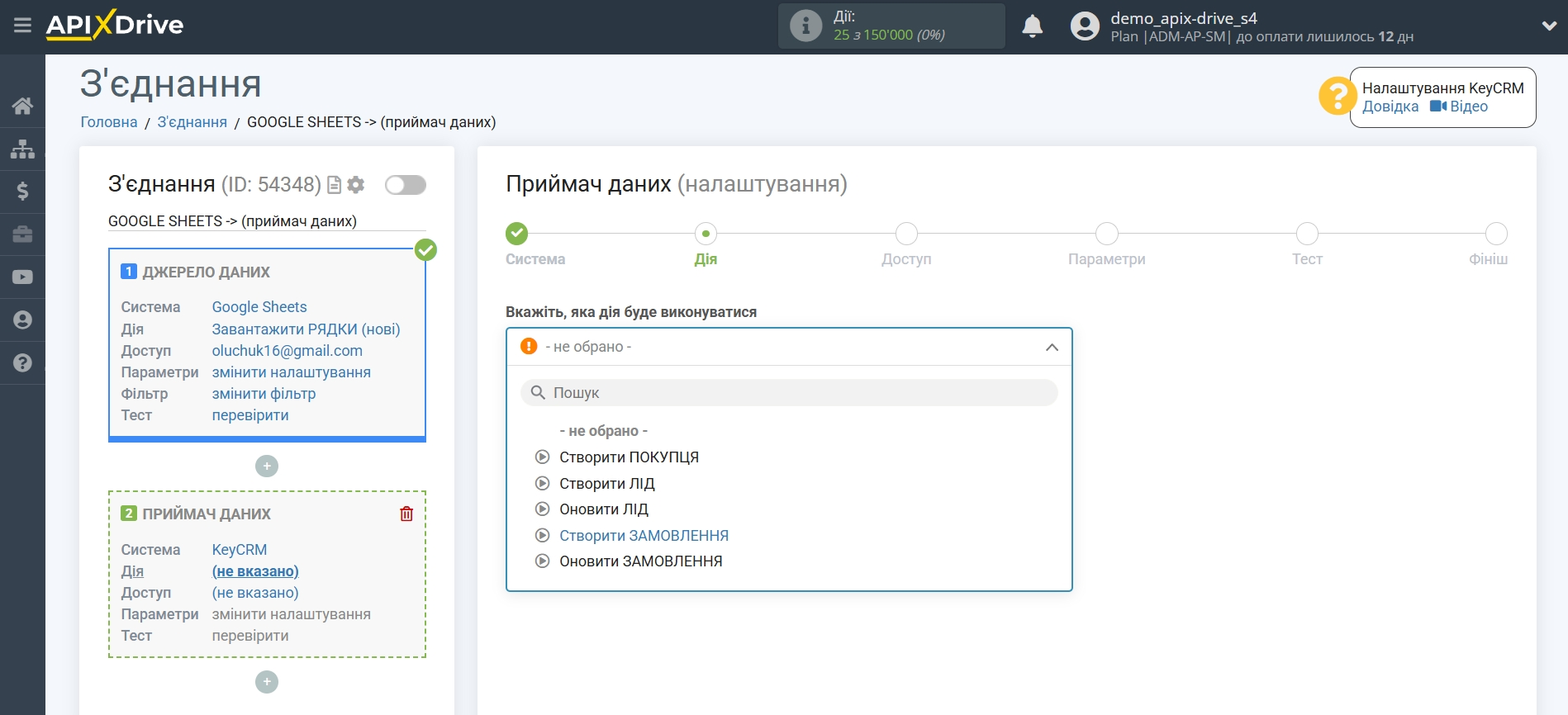Click the yellow question mark help icon
Viewport: 1568px width, 715px height.
(x=1336, y=96)
